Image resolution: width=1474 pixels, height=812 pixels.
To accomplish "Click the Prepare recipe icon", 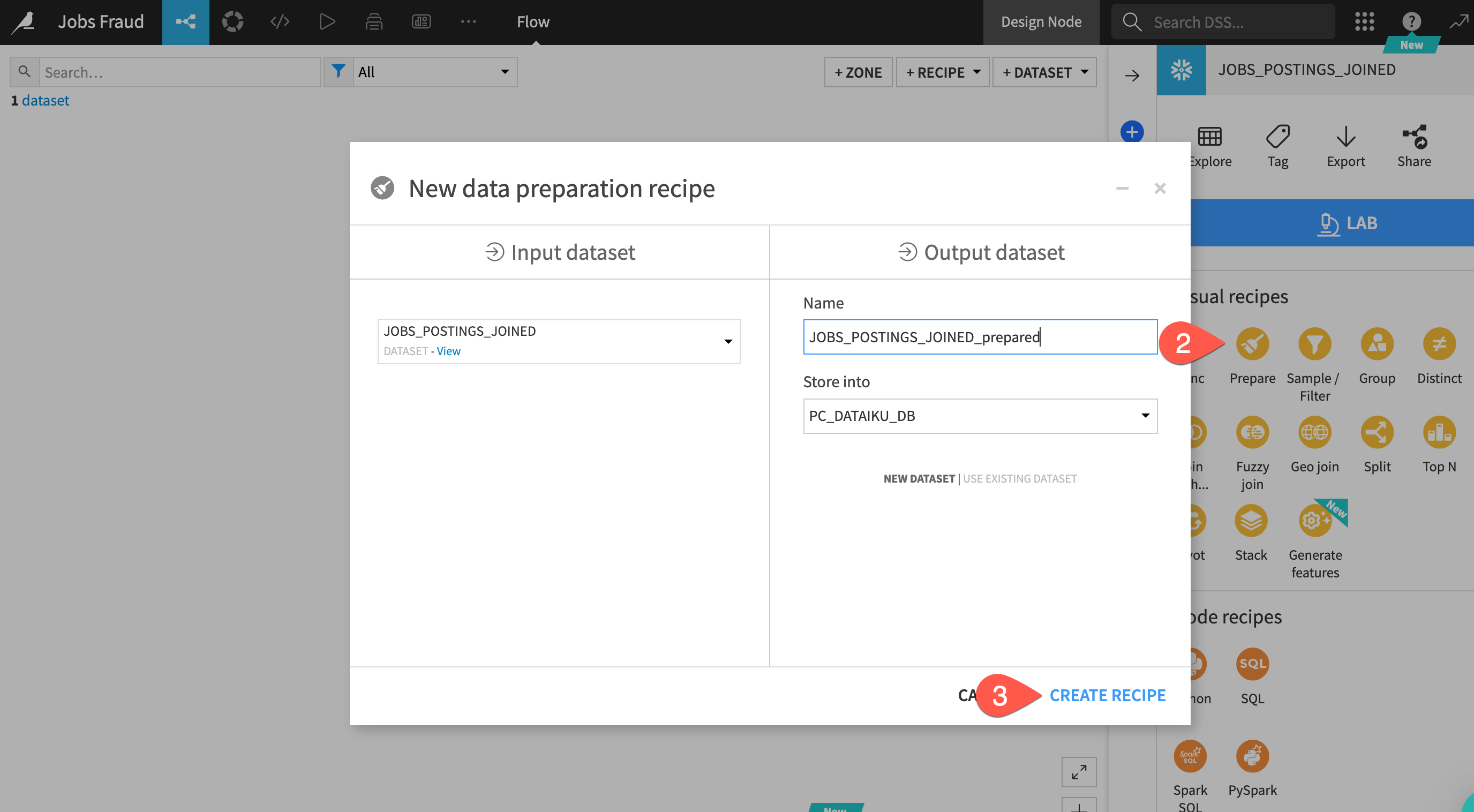I will (x=1252, y=344).
